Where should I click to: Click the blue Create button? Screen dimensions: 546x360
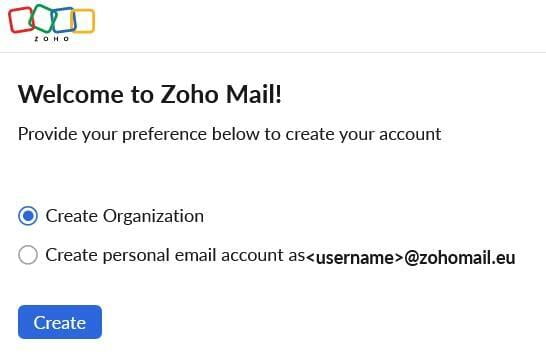60,322
